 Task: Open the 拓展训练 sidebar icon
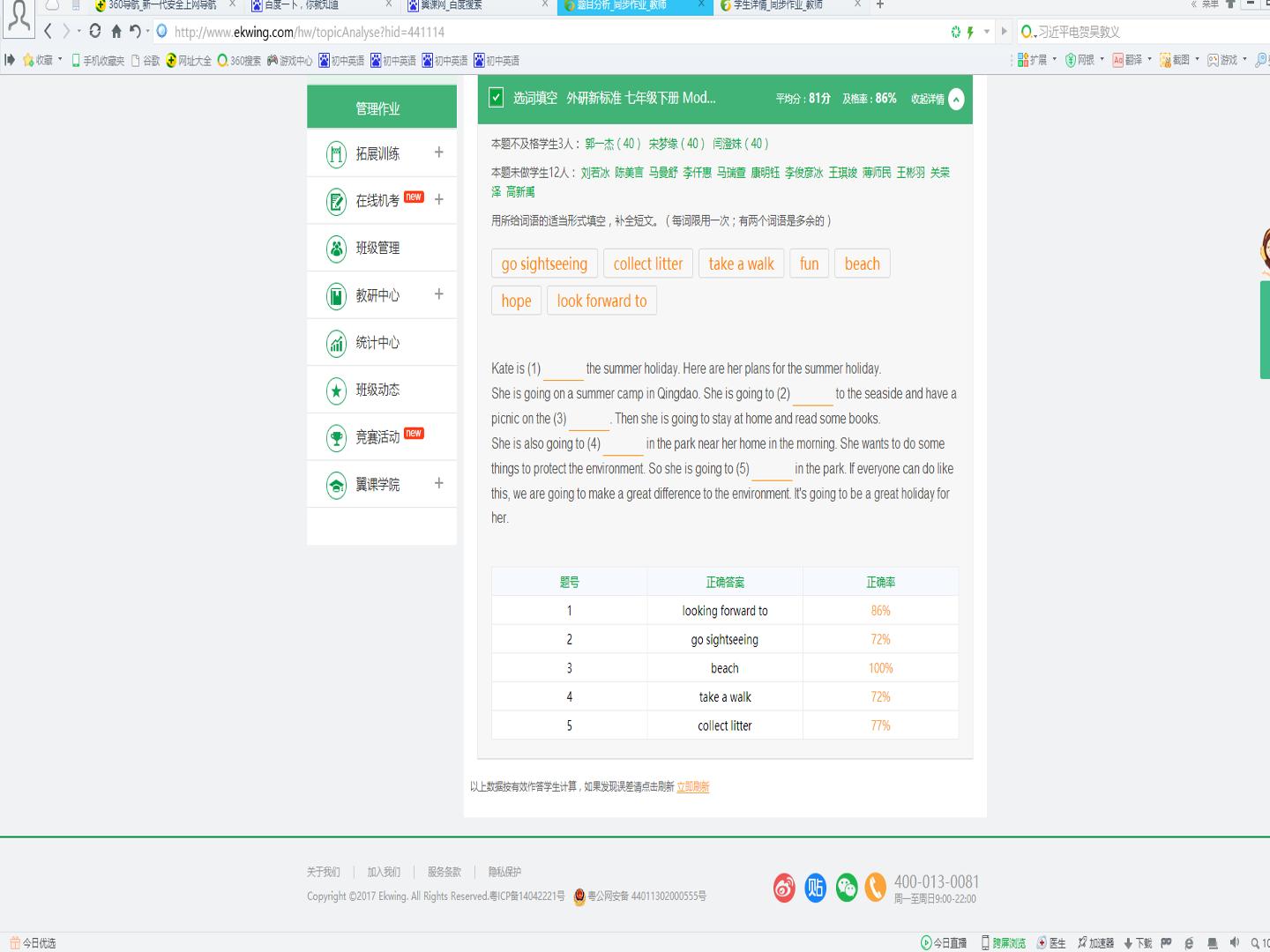336,154
